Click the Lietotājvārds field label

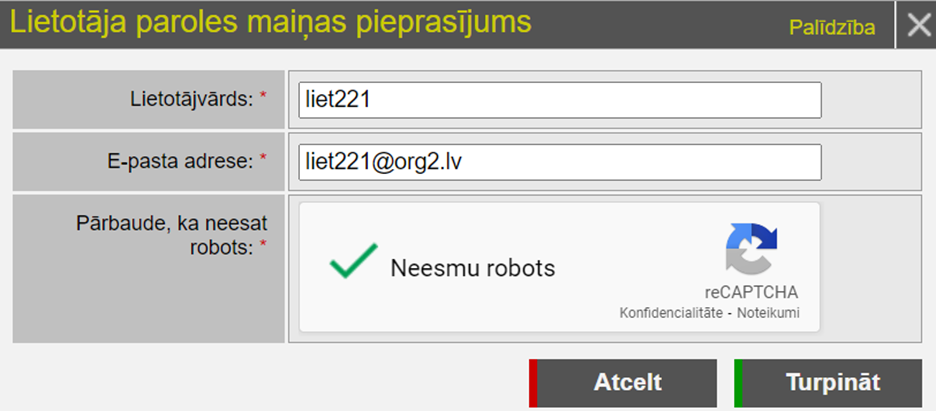click(192, 98)
